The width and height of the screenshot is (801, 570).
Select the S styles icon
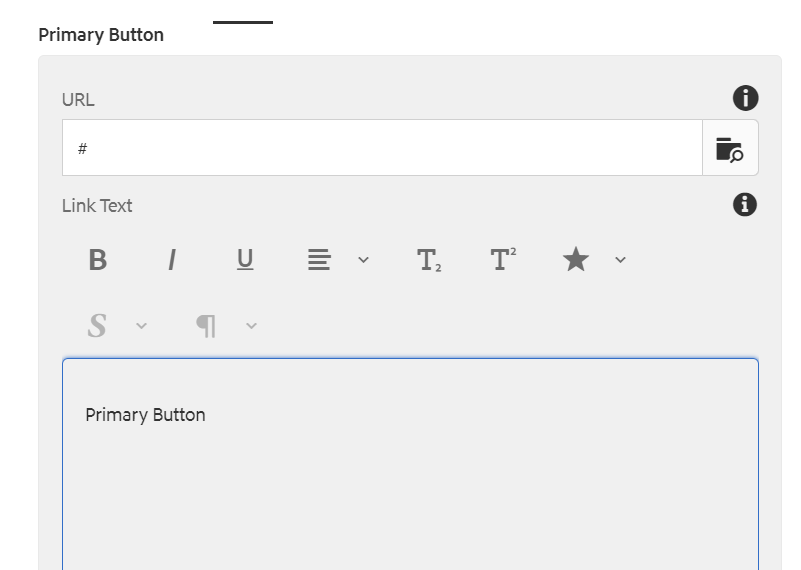(x=97, y=325)
